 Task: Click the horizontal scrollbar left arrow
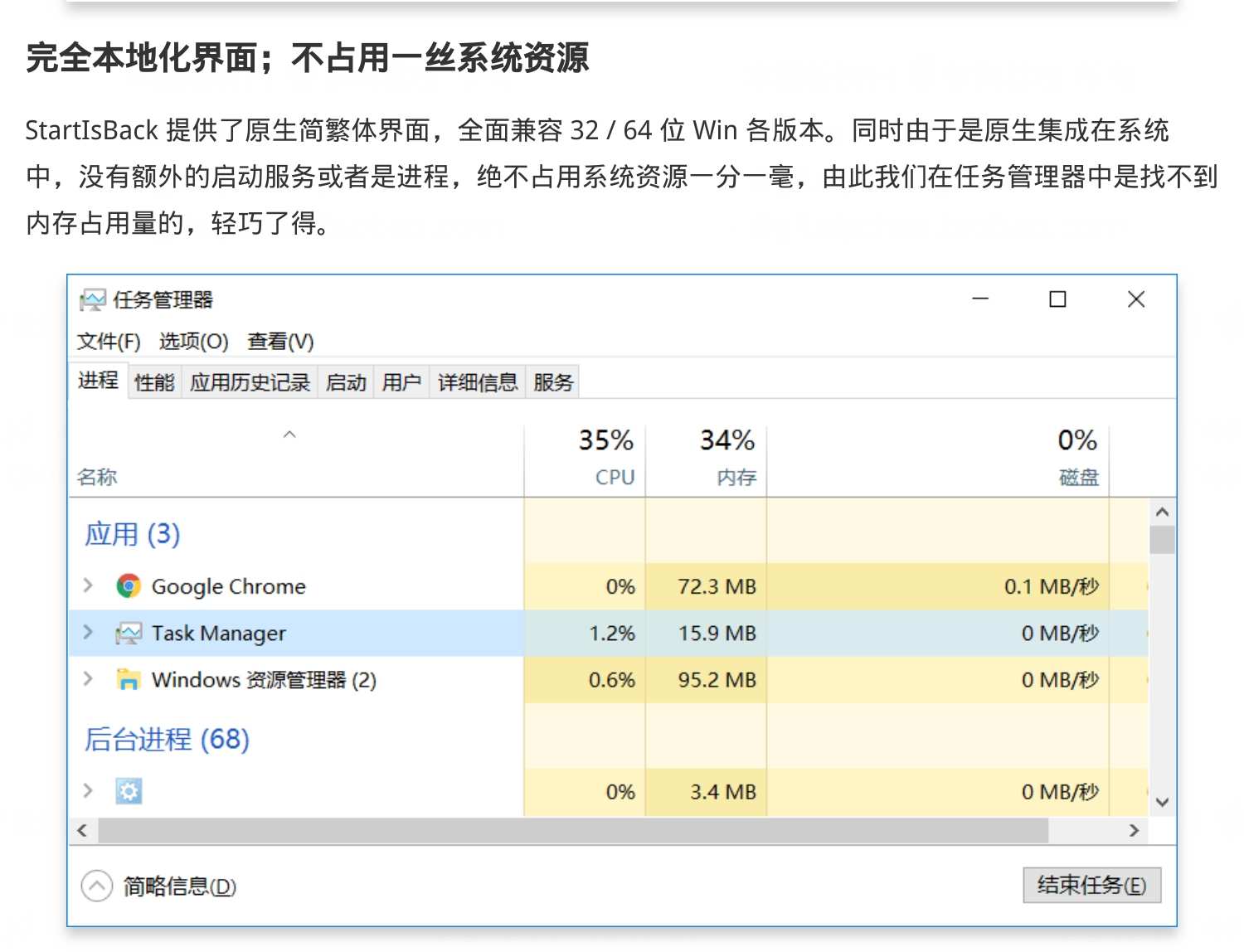[x=82, y=830]
